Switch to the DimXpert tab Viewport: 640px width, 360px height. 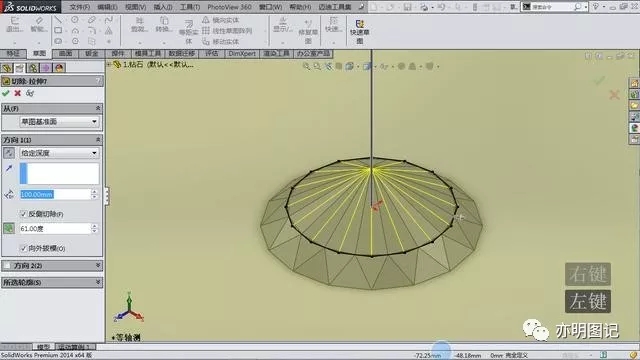pos(242,53)
